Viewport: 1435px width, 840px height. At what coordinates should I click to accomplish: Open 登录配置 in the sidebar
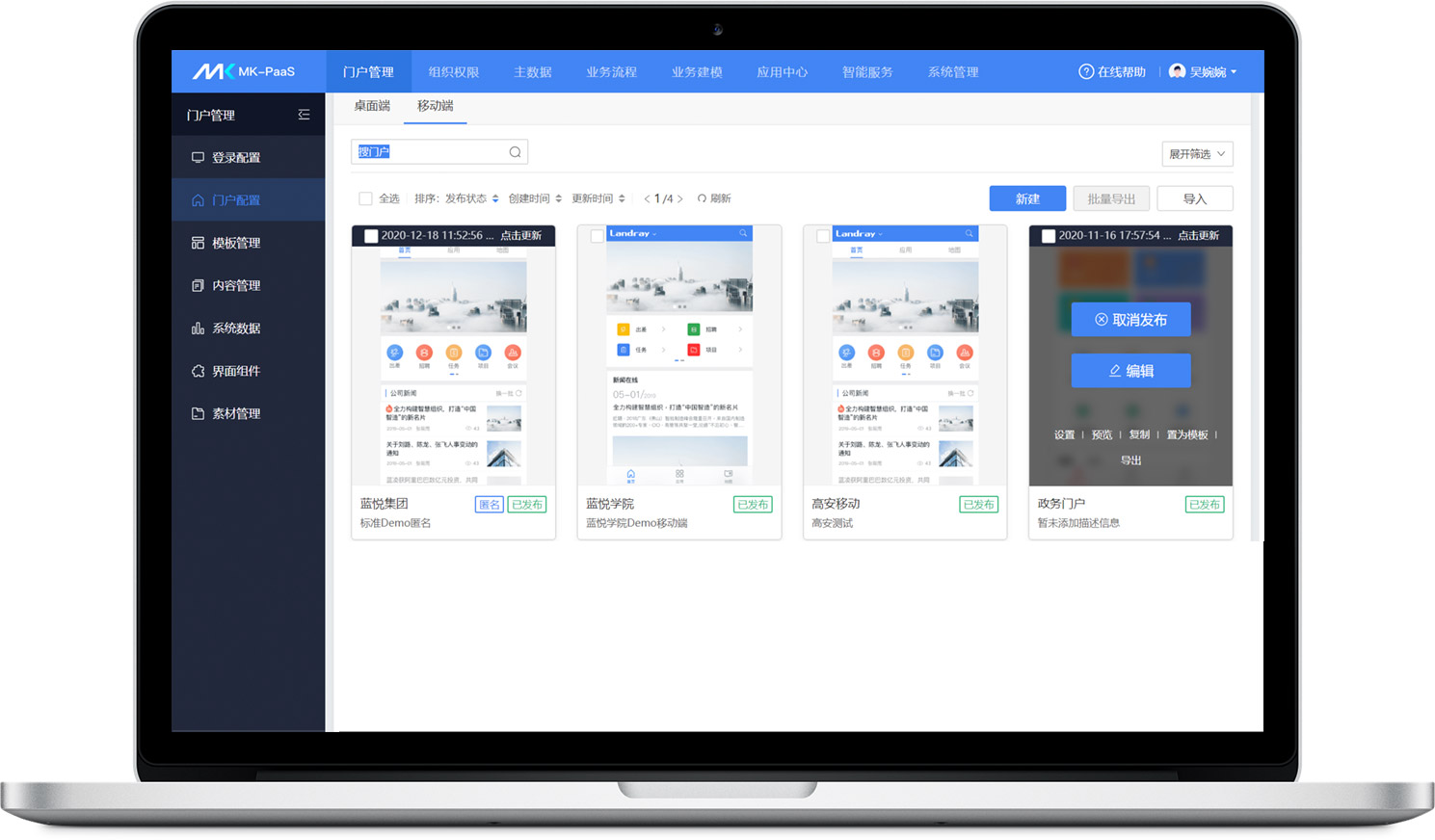pos(236,158)
